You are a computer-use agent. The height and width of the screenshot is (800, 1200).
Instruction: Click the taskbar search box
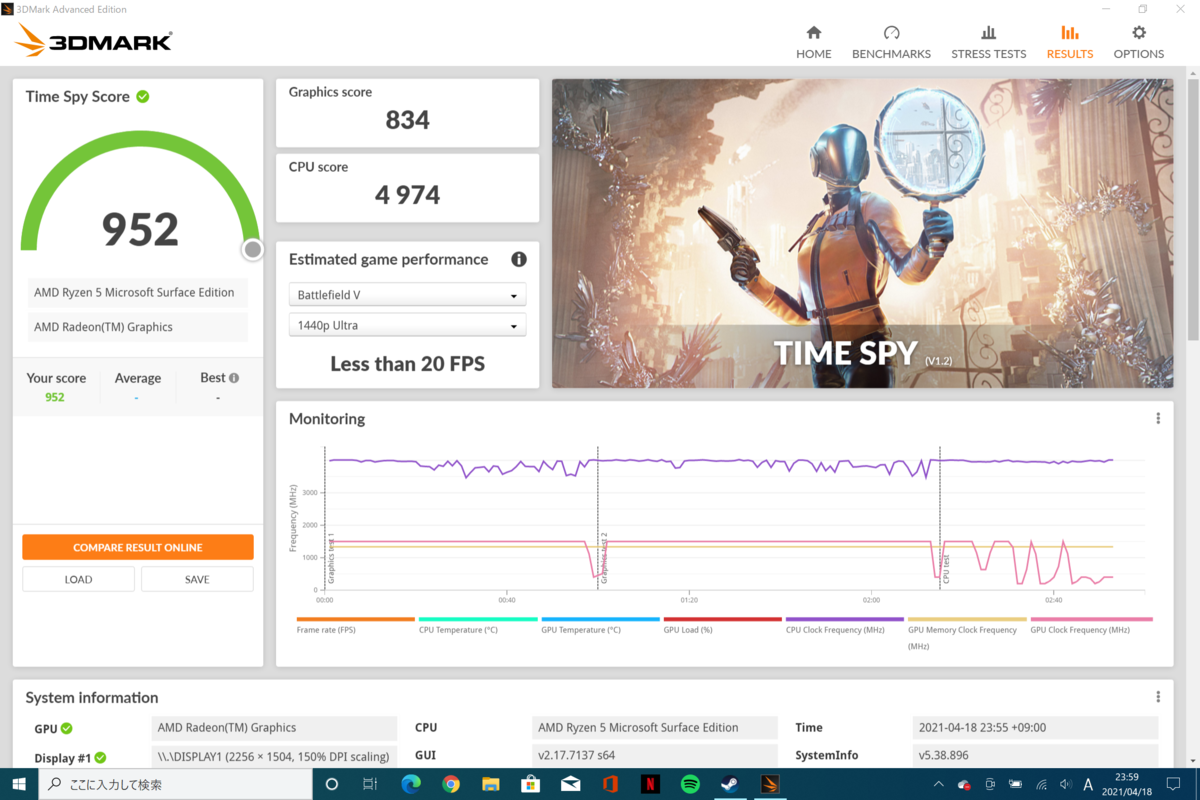176,785
